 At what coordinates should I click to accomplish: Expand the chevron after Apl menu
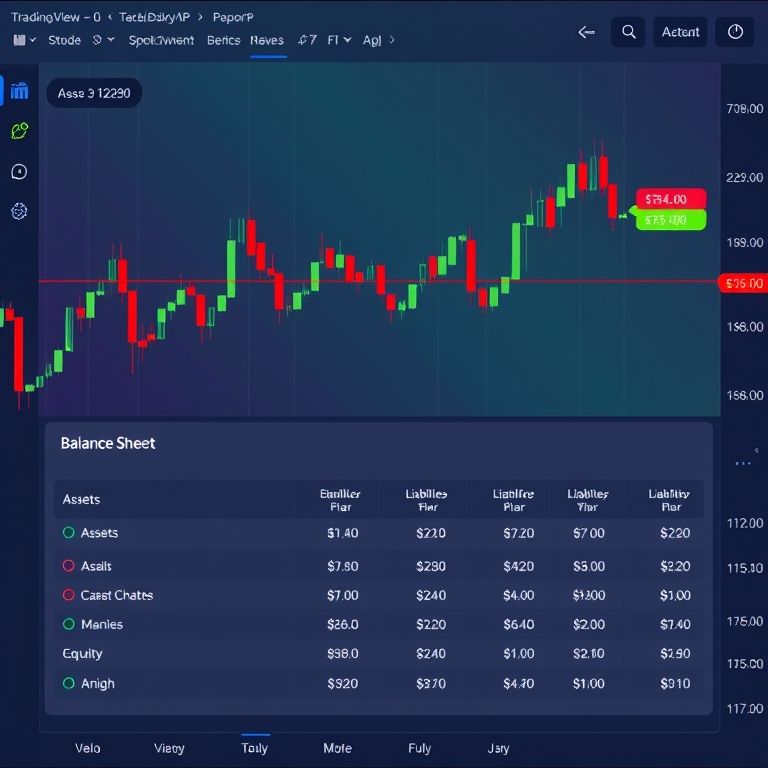[392, 41]
